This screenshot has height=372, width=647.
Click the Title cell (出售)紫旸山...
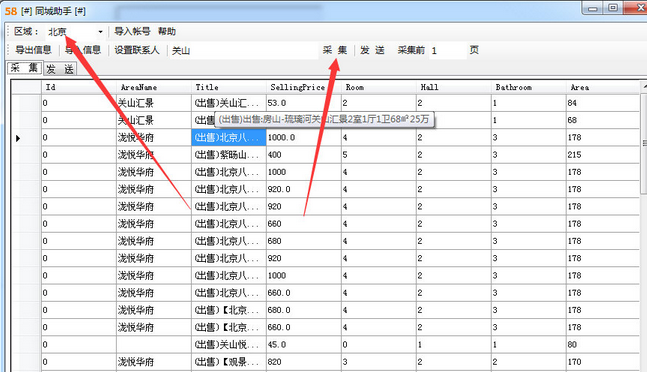click(229, 155)
